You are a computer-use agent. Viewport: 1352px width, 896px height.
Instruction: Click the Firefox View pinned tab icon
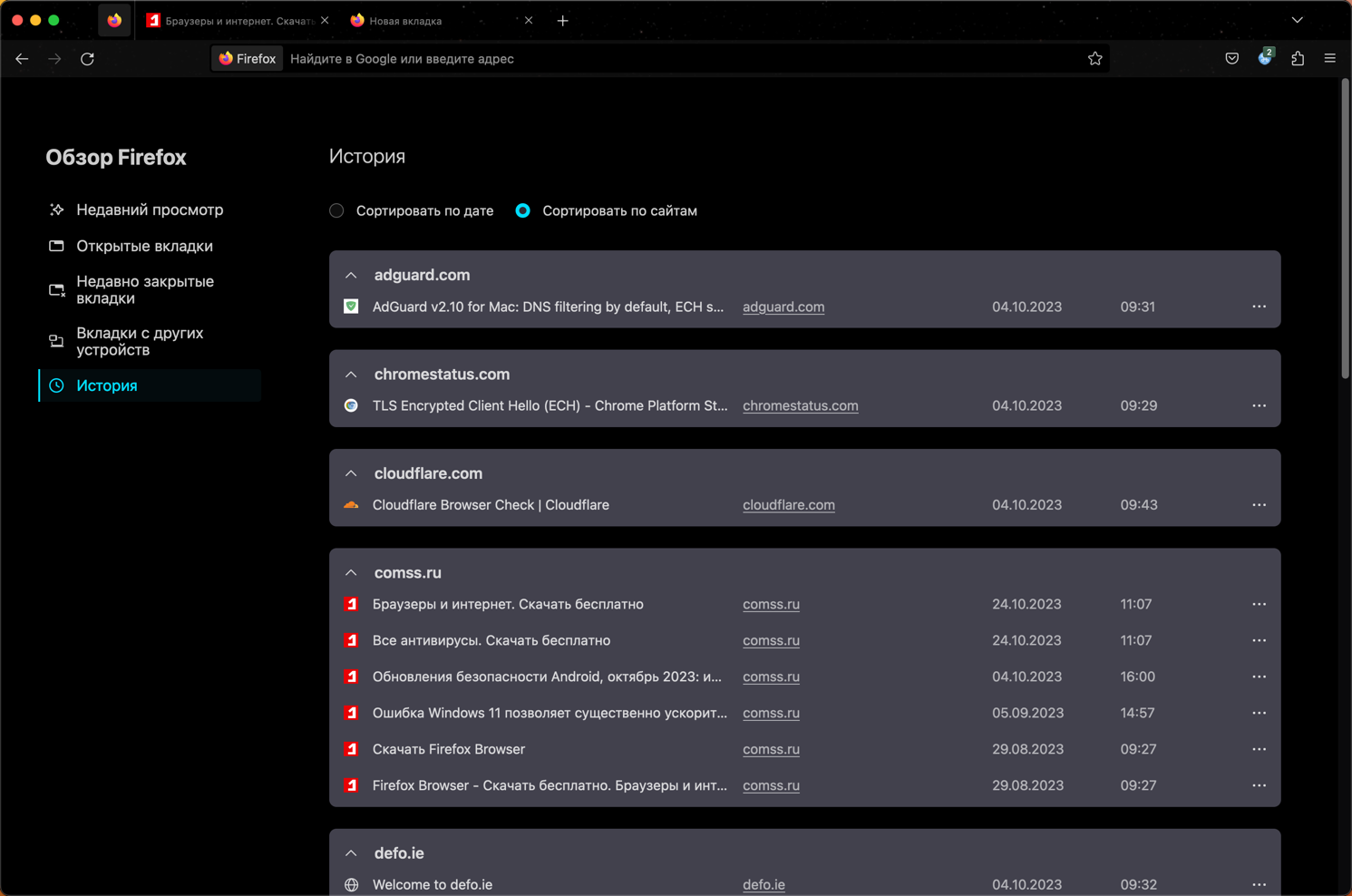[x=114, y=20]
